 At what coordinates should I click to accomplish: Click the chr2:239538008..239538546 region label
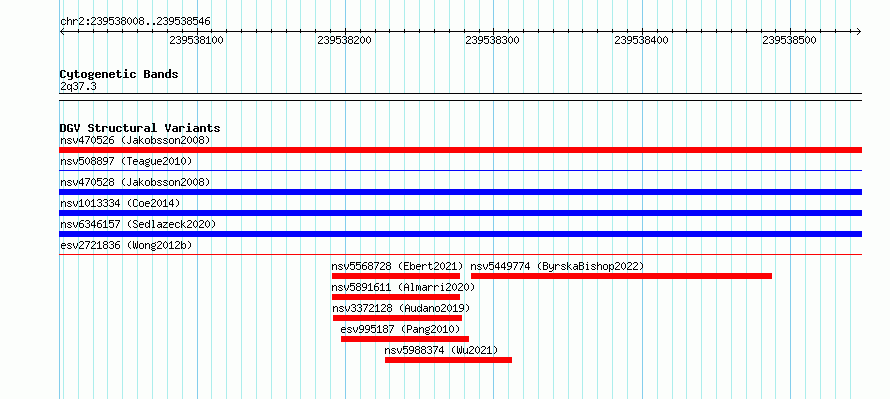click(x=135, y=22)
